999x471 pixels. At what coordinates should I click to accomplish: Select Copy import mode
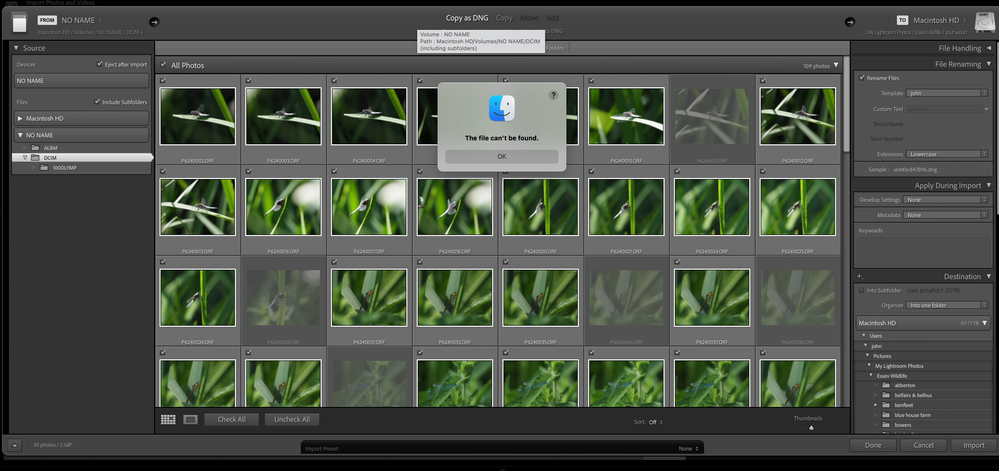(x=504, y=18)
